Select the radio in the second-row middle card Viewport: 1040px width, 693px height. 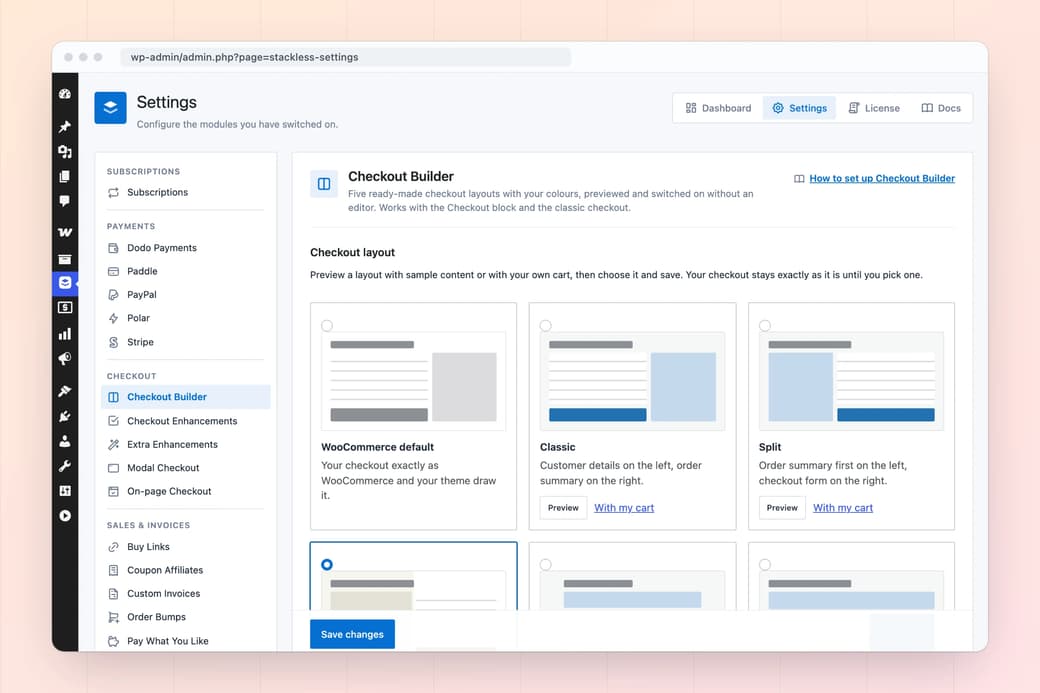[x=546, y=564]
